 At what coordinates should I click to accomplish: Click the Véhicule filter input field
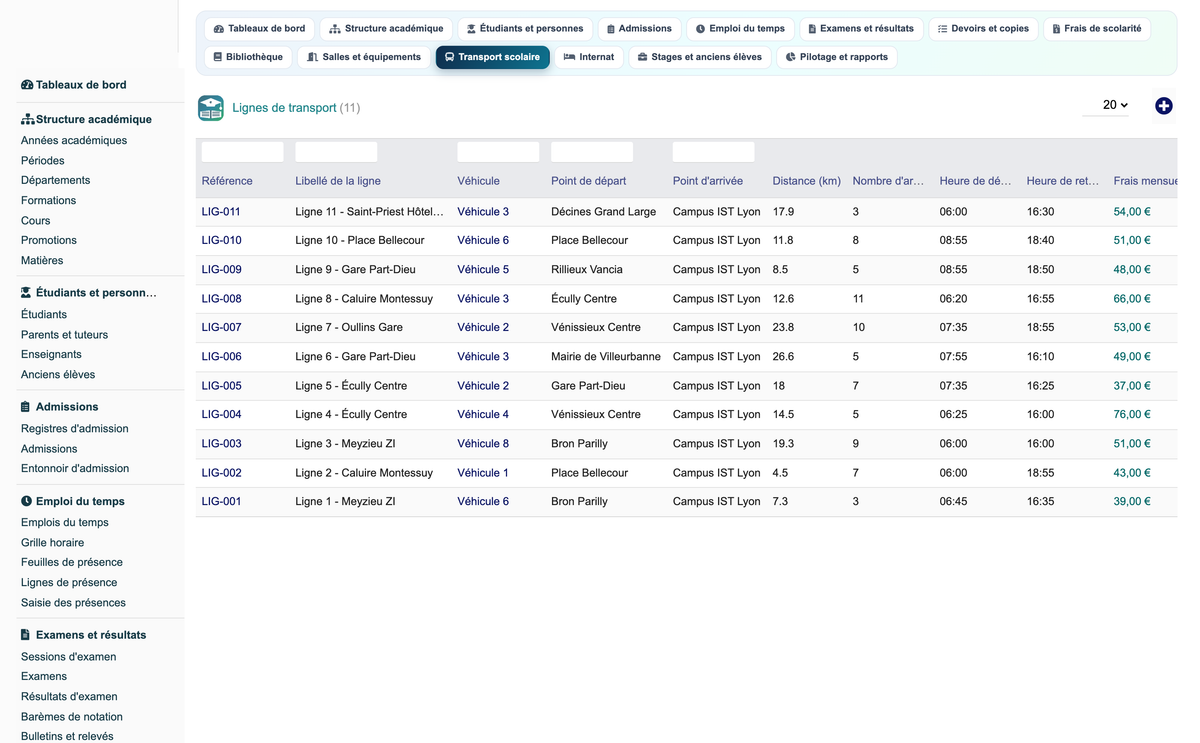pos(498,152)
